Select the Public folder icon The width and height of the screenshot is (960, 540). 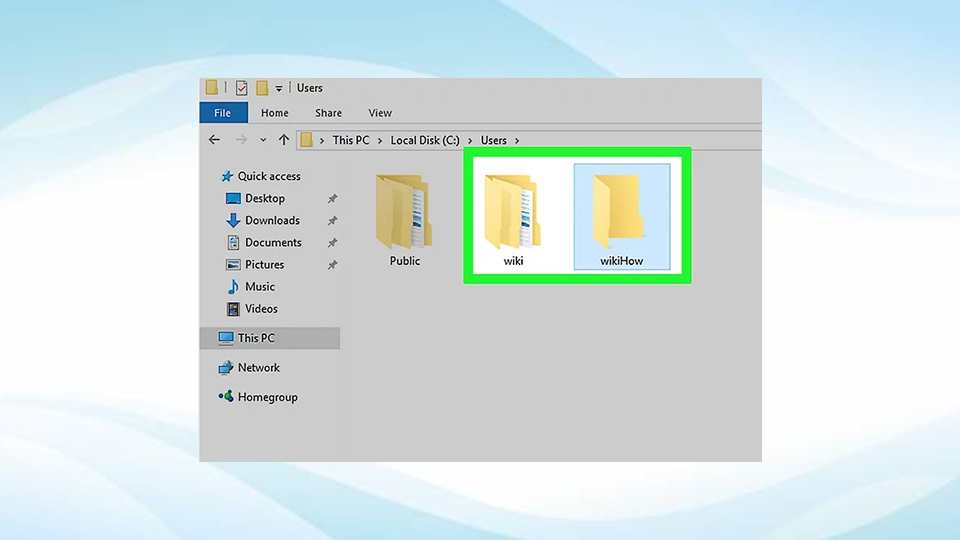[404, 214]
